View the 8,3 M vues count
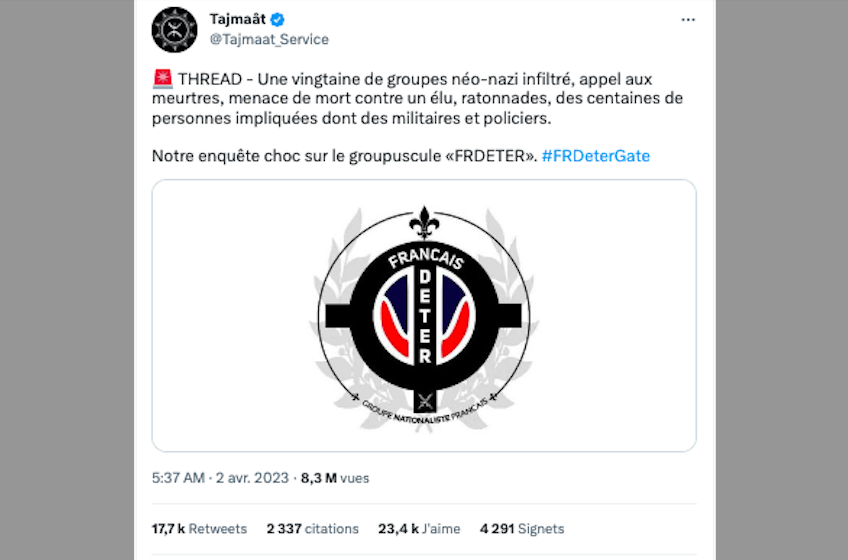Viewport: 848px width, 560px height. (335, 478)
